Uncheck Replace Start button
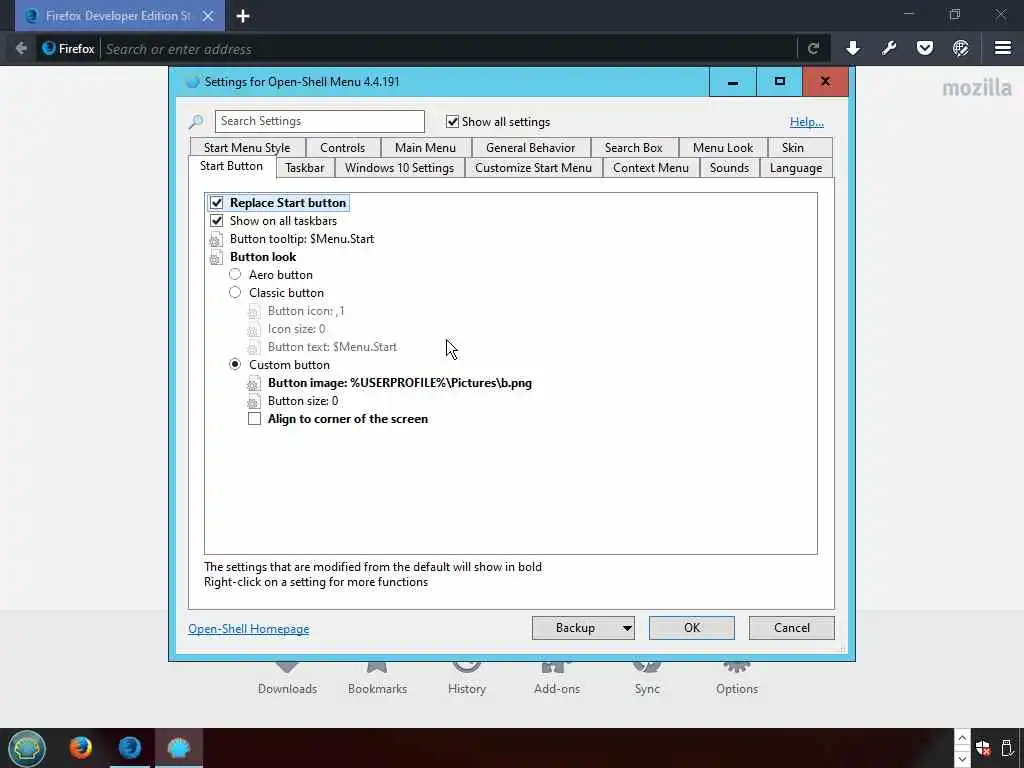Viewport: 1024px width, 768px height. coord(217,202)
